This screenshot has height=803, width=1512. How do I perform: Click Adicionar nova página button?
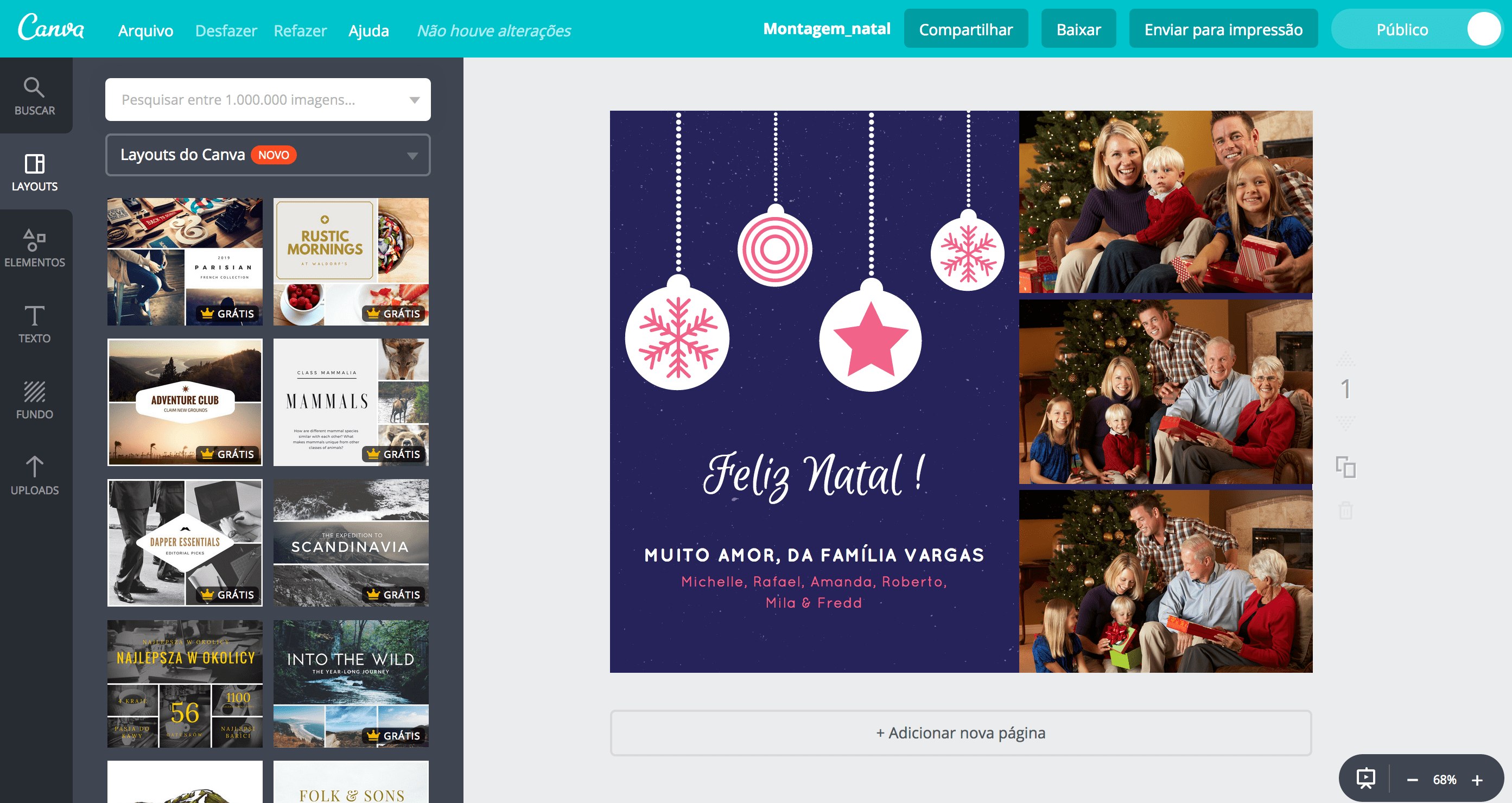[x=961, y=732]
